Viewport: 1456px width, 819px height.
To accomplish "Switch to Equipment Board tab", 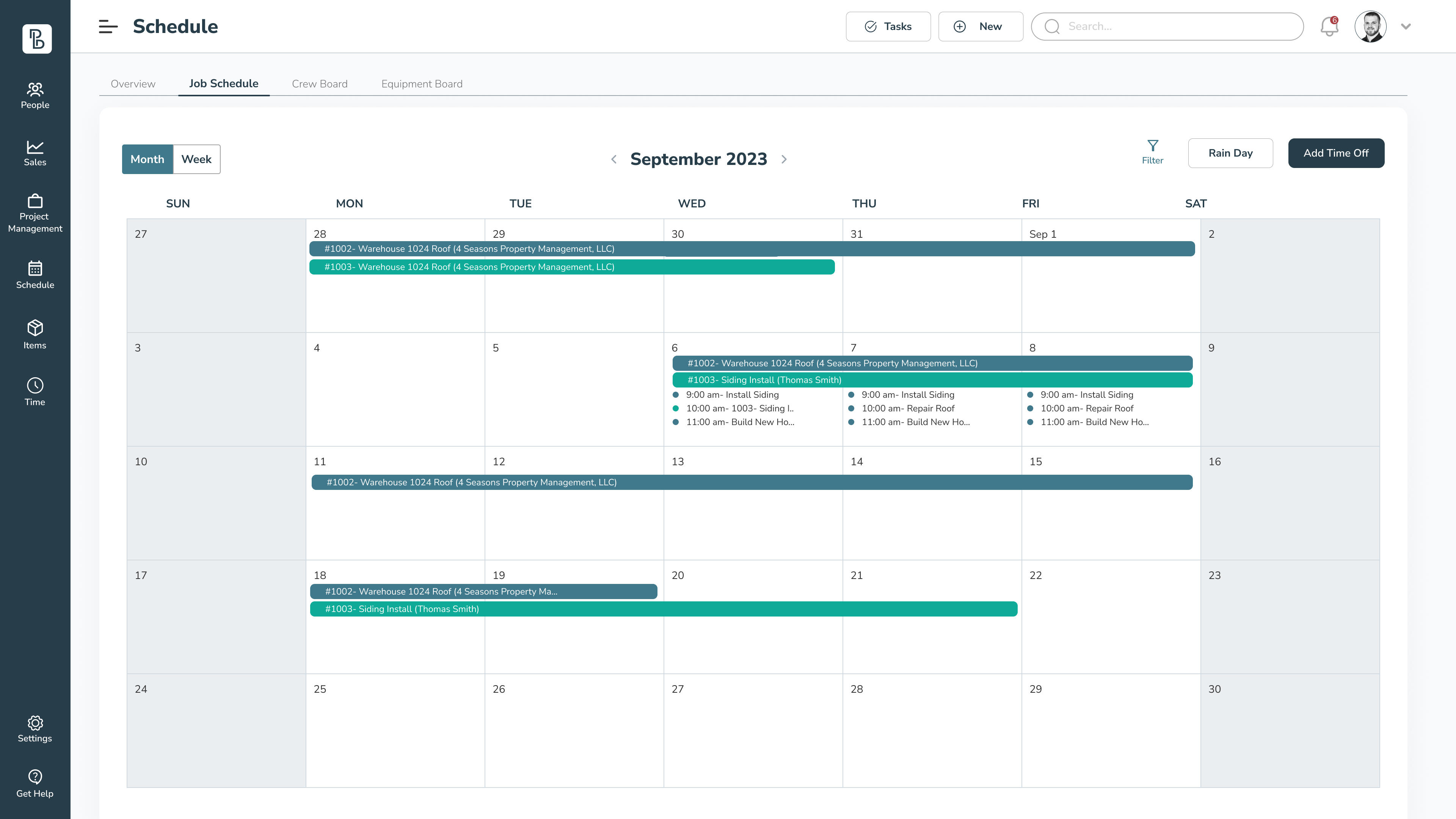I will click(x=422, y=84).
